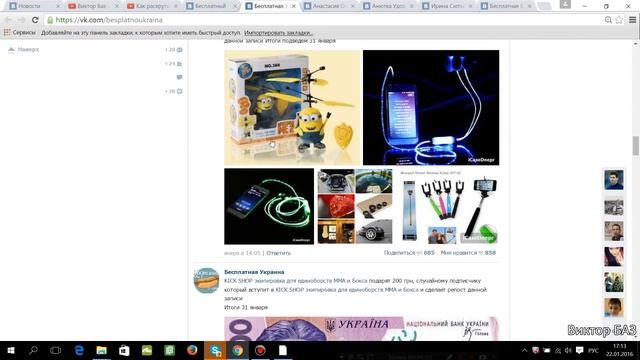Screen dimensions: 640x360
Task: Show hidden tray icons chevron
Action: point(524,351)
